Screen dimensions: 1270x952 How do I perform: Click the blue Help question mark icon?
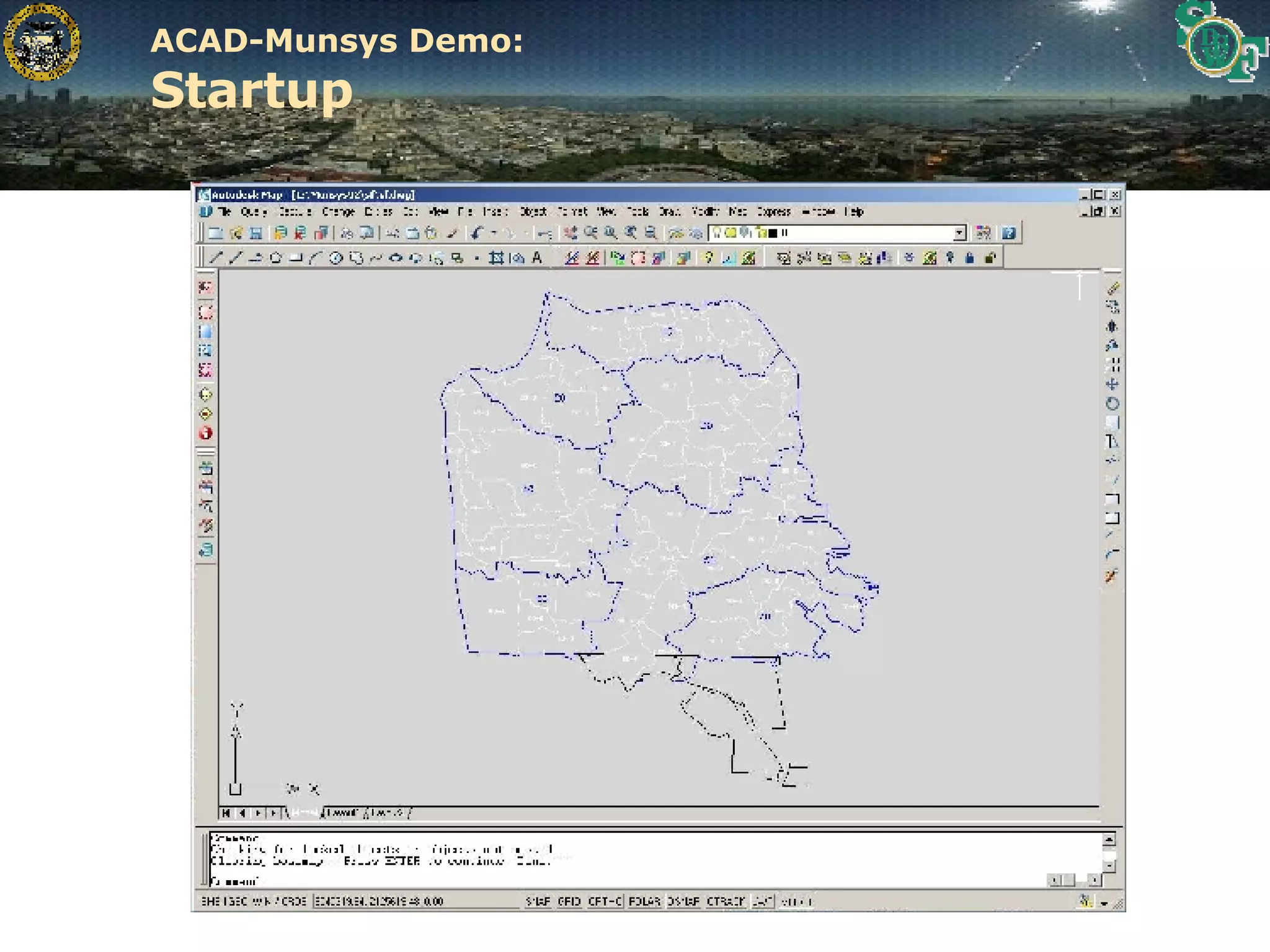pyautogui.click(x=1008, y=233)
